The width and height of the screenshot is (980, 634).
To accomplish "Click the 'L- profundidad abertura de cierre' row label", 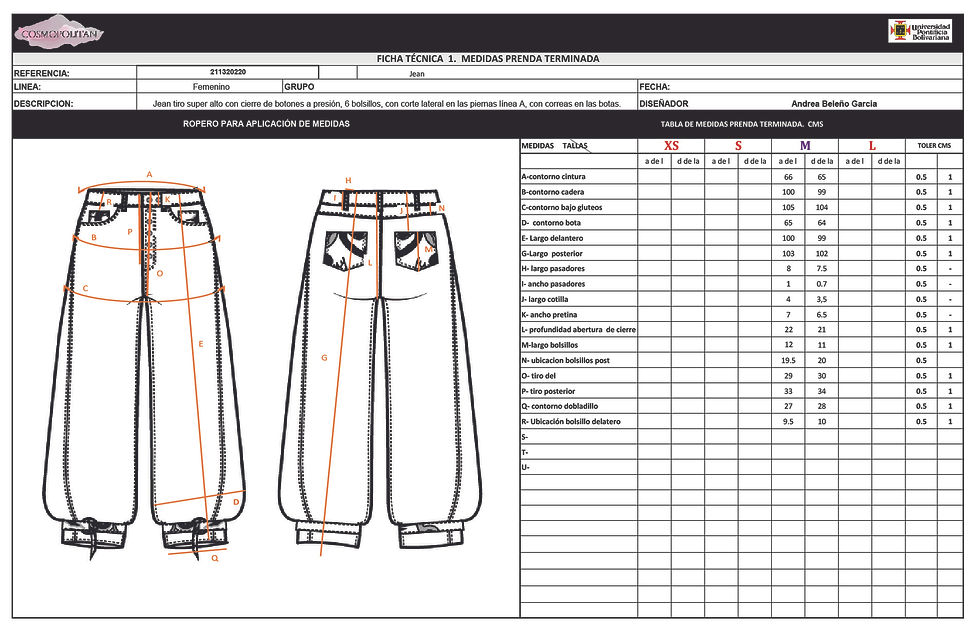I will pos(579,330).
